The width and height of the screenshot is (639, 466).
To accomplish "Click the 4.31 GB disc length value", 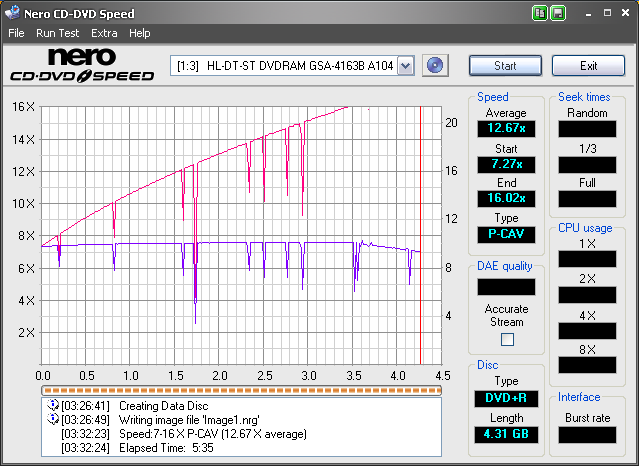I will 506,435.
